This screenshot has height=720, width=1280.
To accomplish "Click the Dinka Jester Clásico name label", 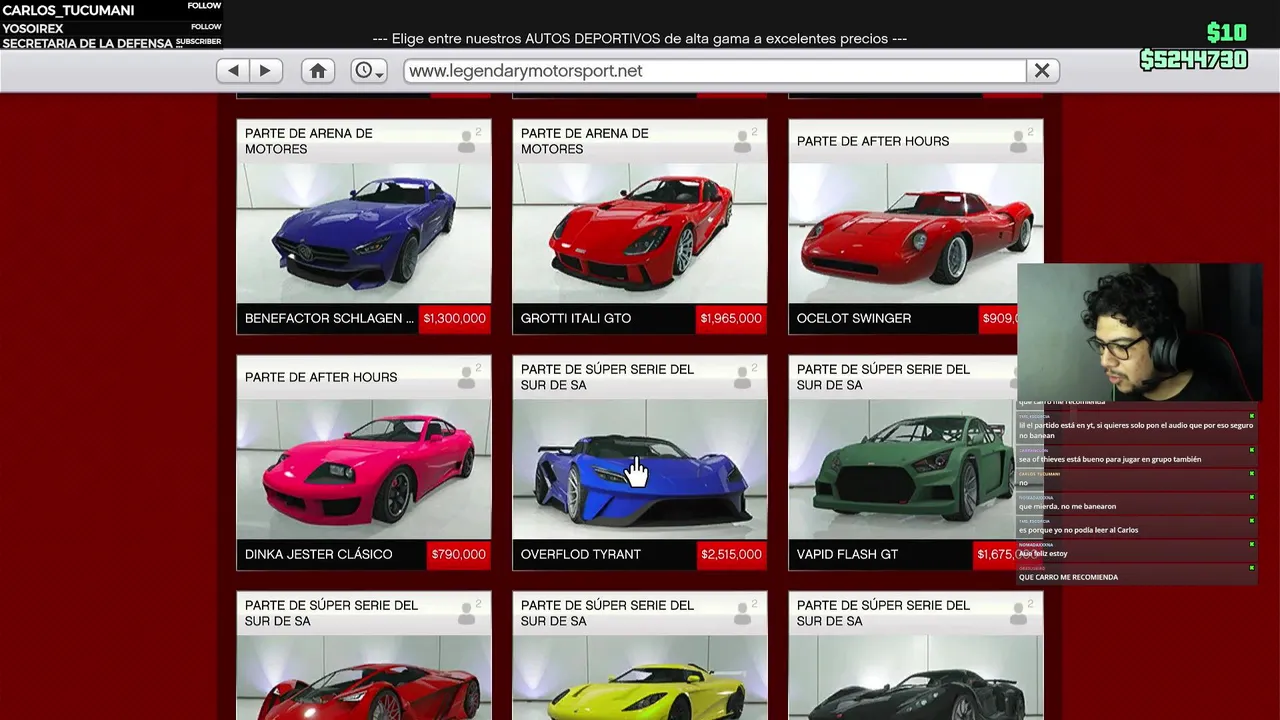I will click(x=318, y=555).
